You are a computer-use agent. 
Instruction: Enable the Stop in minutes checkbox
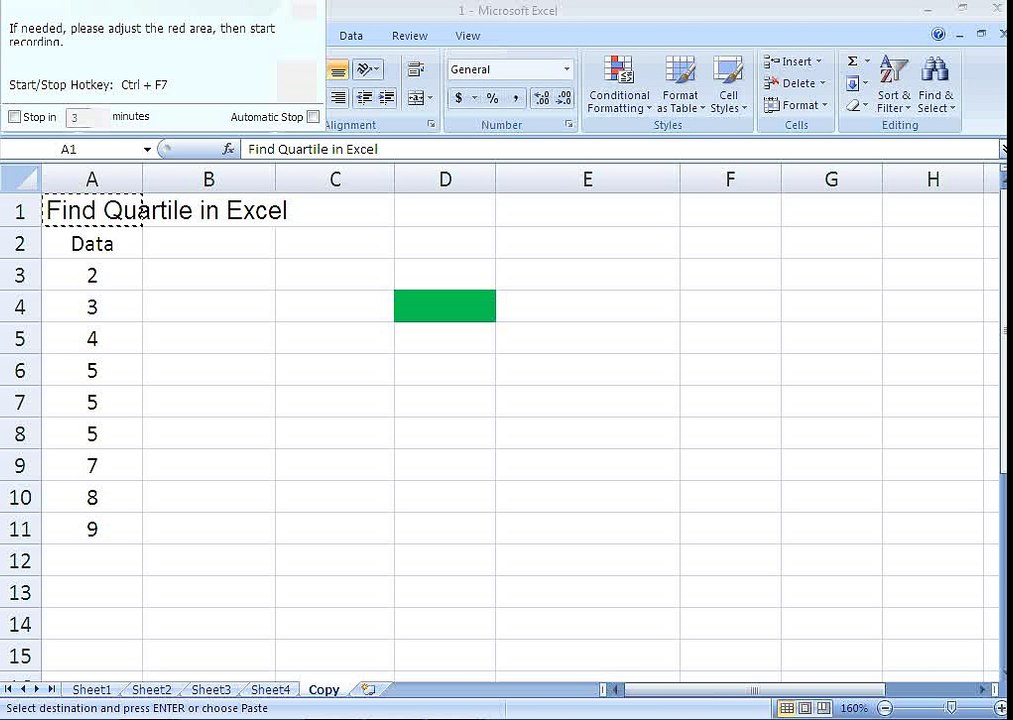click(14, 117)
